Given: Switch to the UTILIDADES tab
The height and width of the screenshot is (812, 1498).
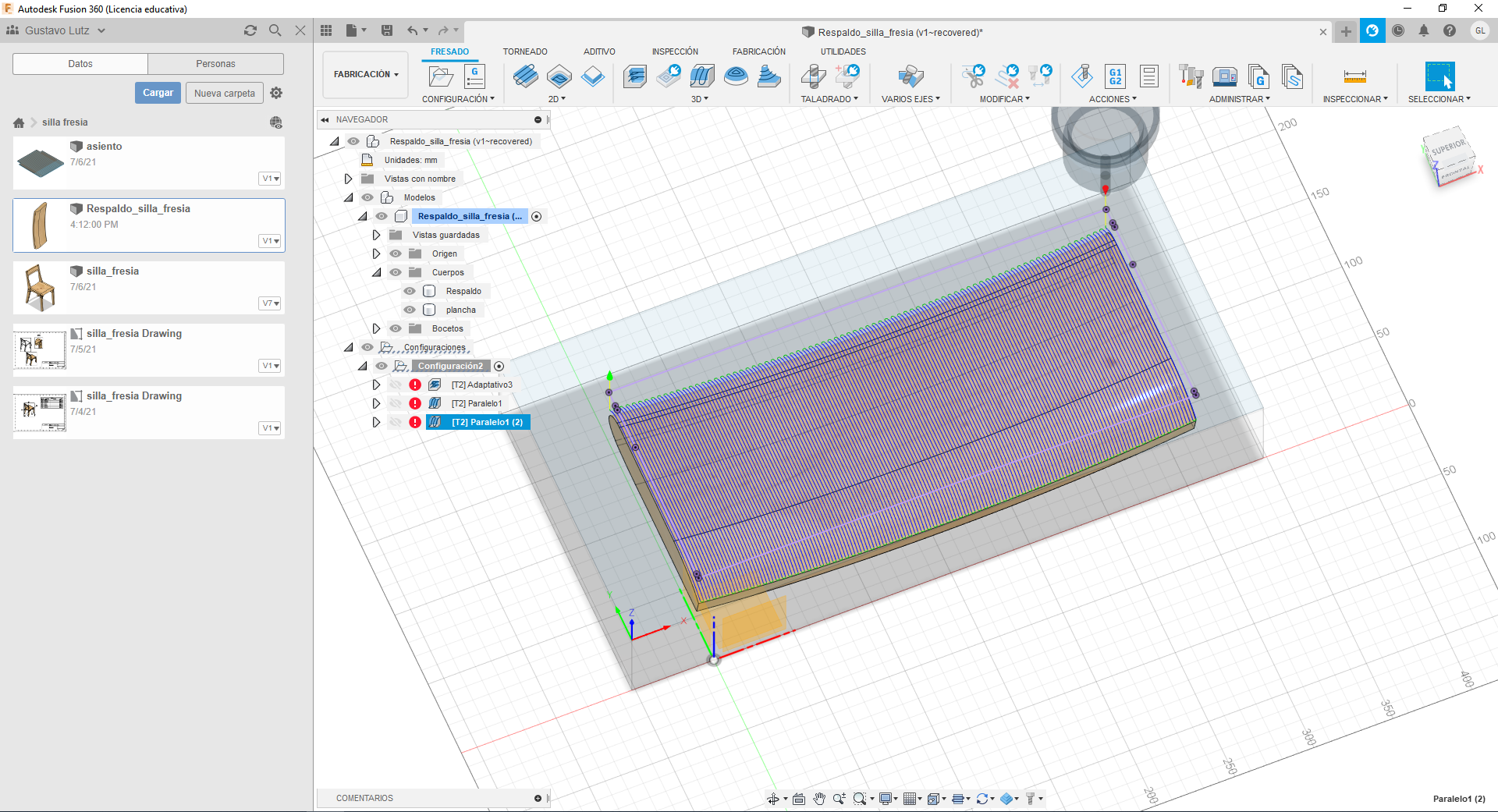Looking at the screenshot, I should (843, 51).
